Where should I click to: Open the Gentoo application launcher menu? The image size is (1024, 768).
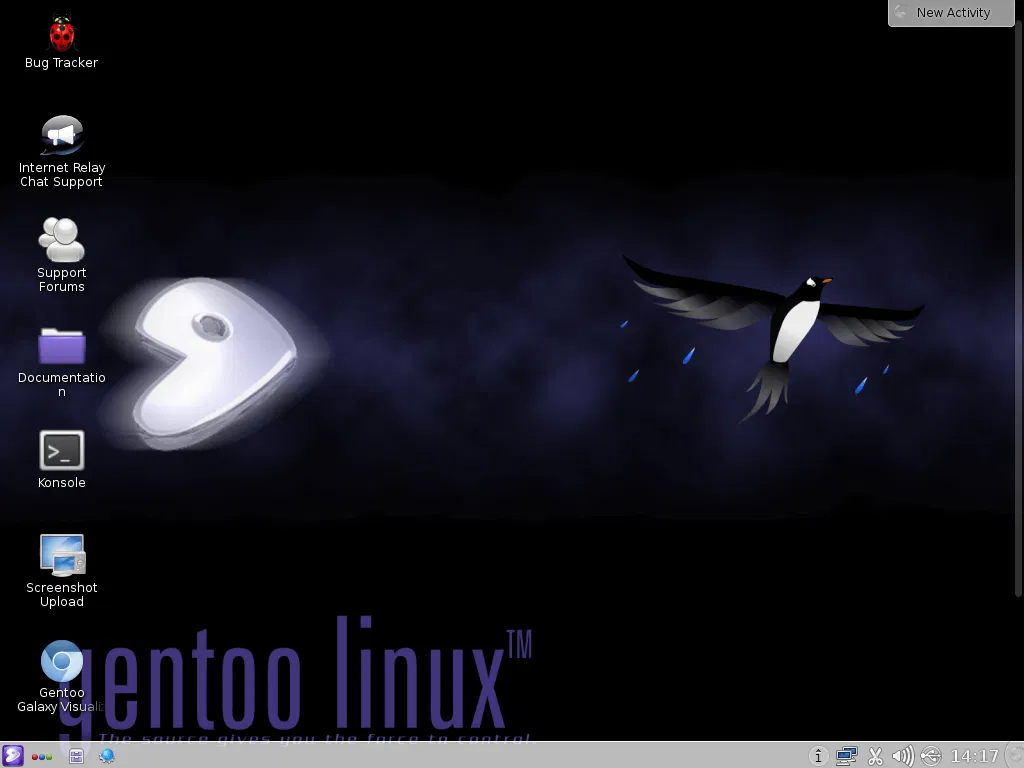tap(12, 756)
